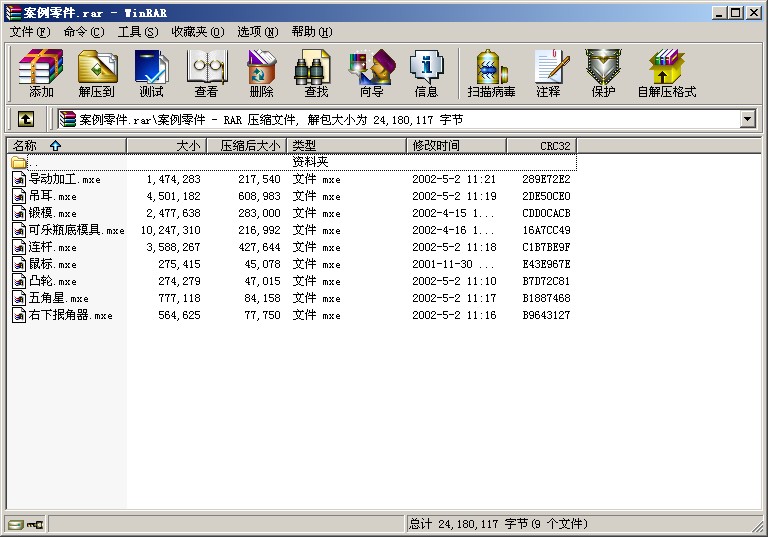Select the file icon of 吊耳.mxe
The height and width of the screenshot is (537, 768).
(x=19, y=196)
